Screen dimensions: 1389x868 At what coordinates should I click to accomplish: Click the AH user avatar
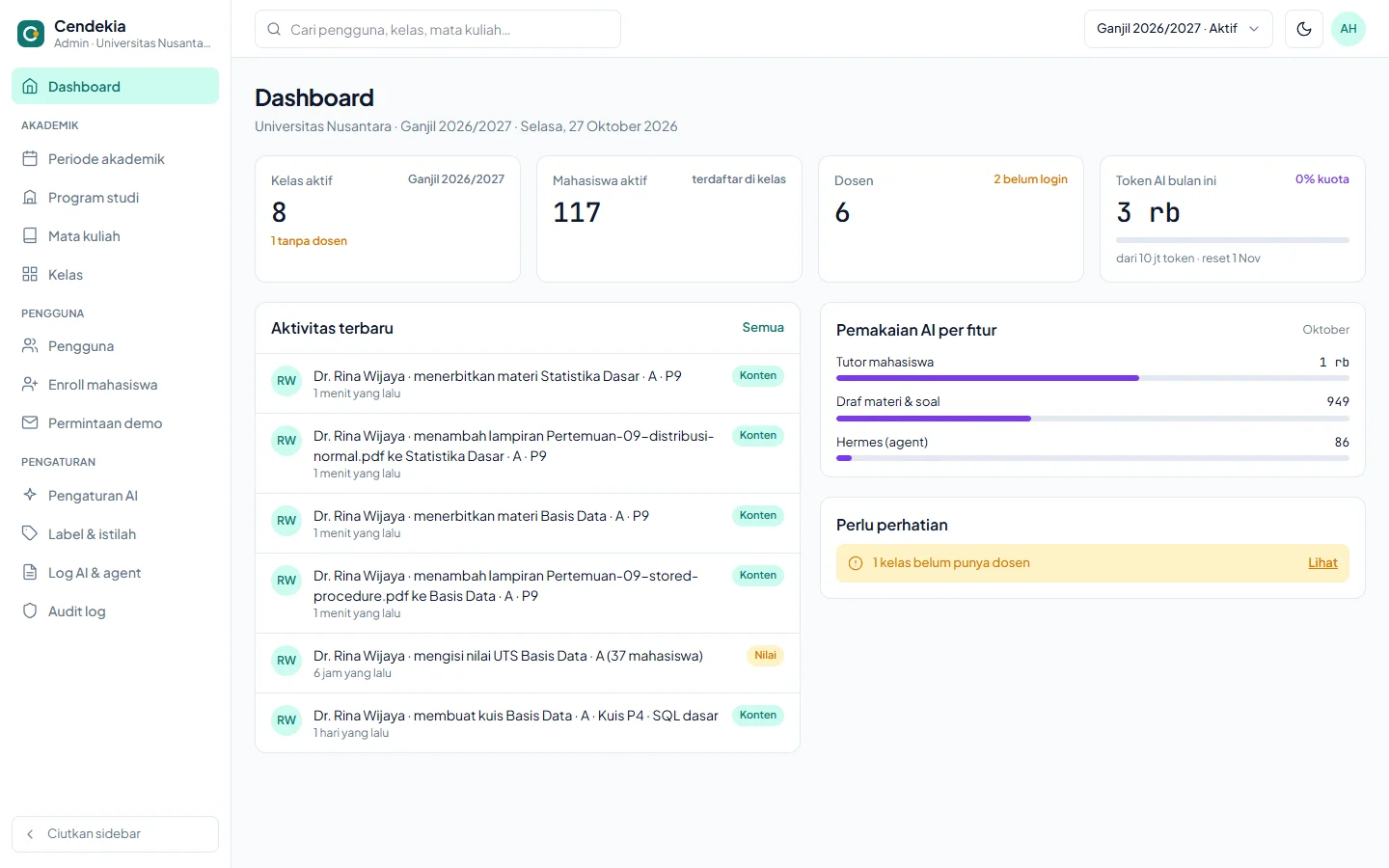1348,29
